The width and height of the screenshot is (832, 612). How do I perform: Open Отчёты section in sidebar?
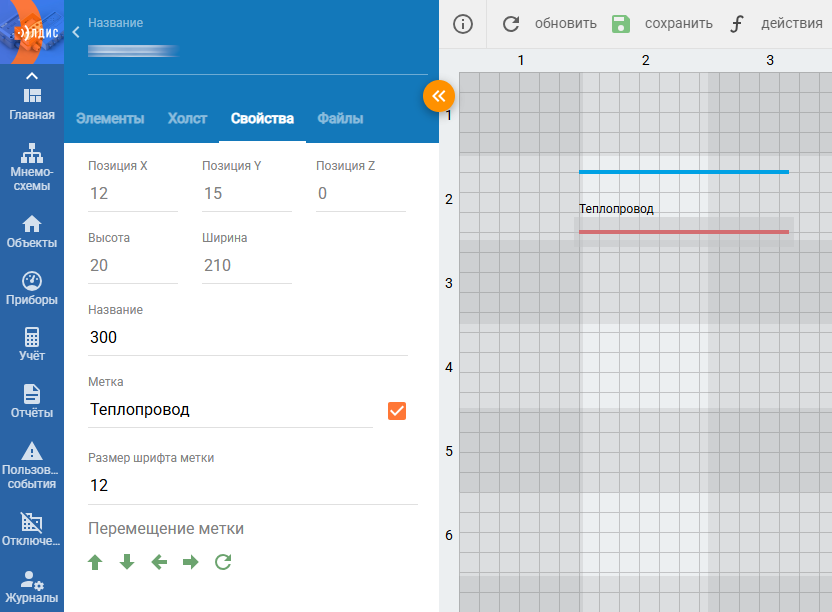point(32,402)
